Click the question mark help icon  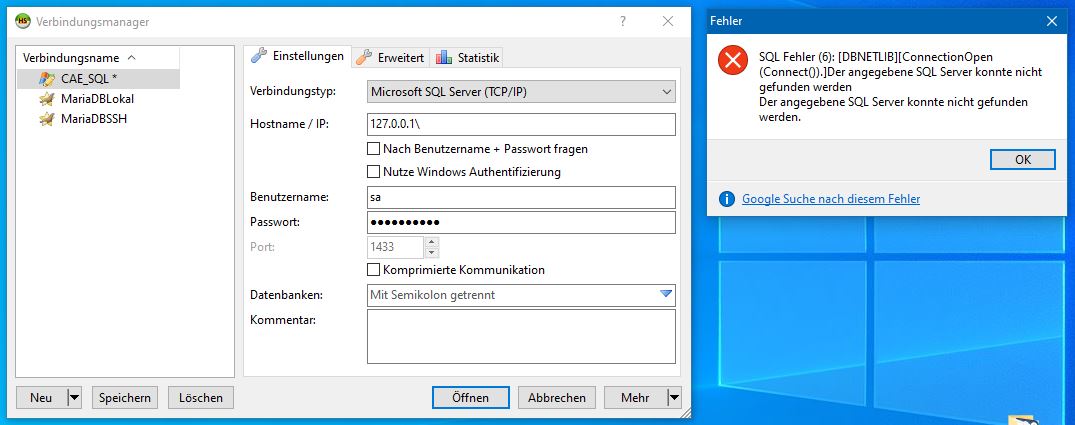click(x=623, y=21)
